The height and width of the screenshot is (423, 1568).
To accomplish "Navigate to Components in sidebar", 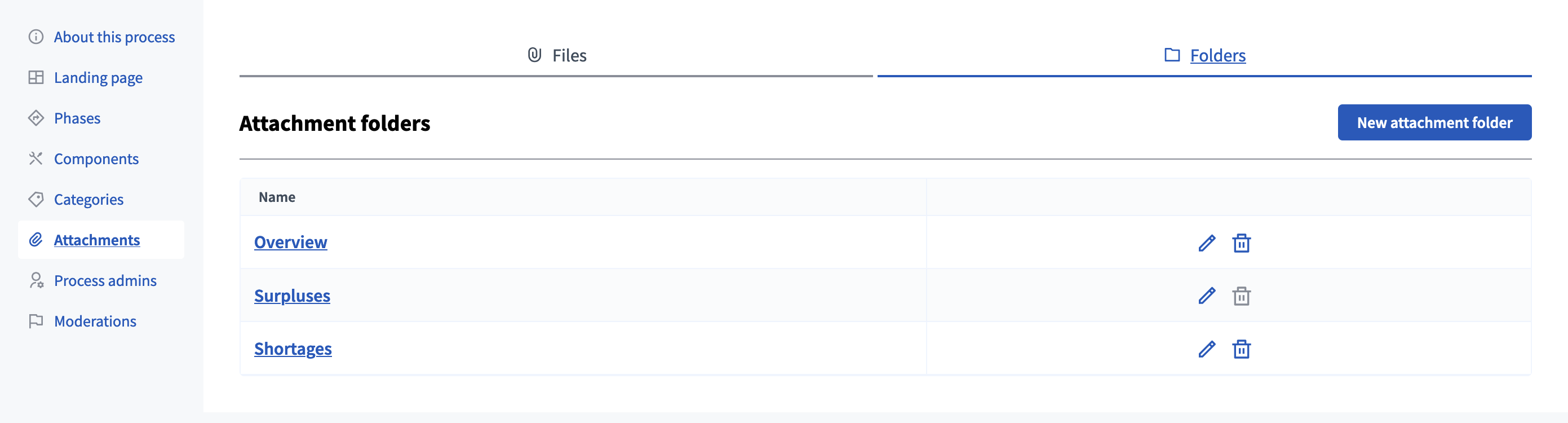I will coord(96,158).
